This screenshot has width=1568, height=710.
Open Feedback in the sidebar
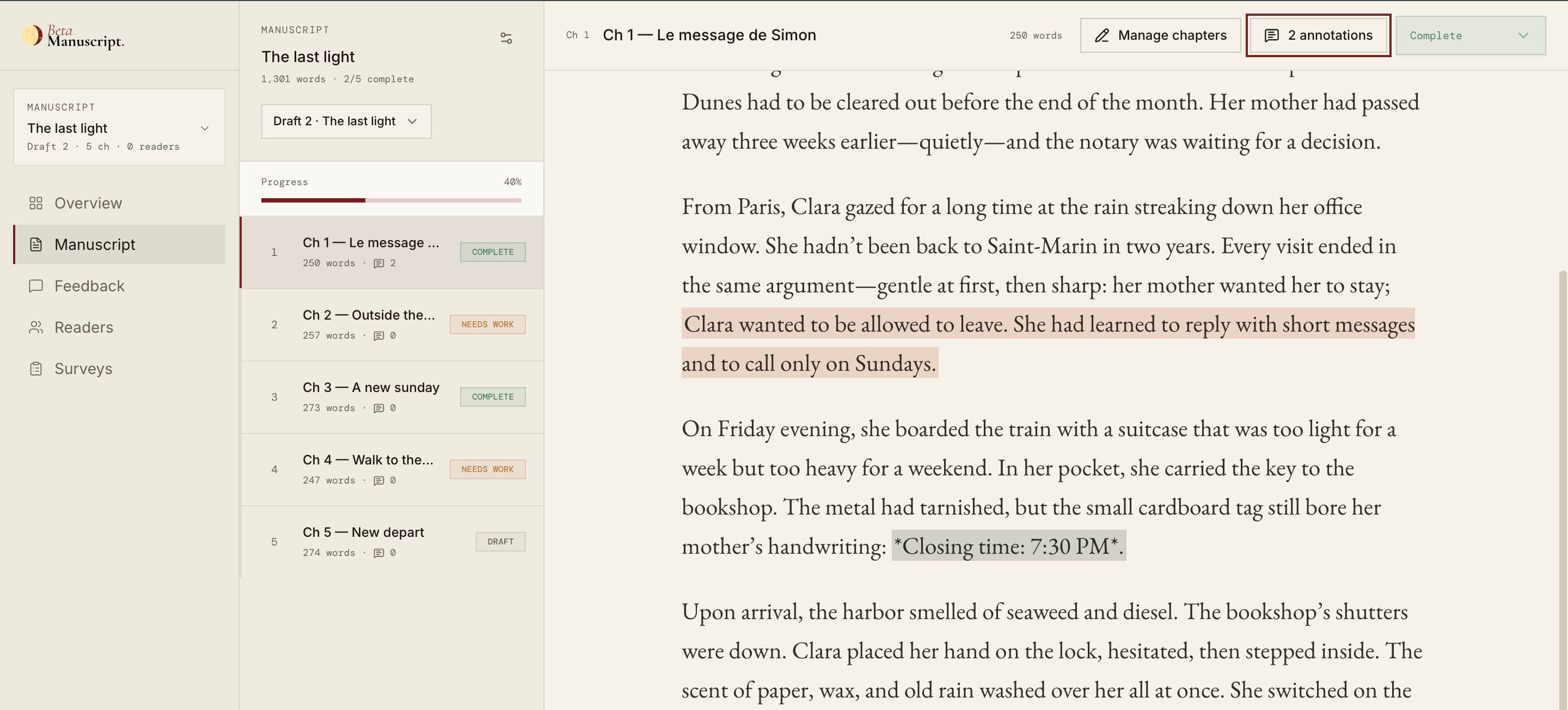[x=119, y=286]
